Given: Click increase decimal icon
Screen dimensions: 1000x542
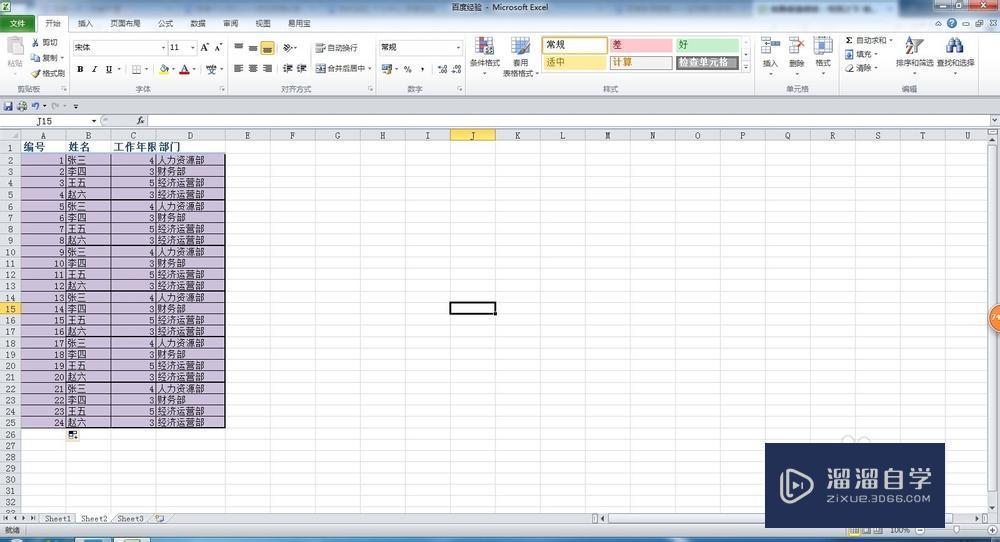Looking at the screenshot, I should coord(443,69).
